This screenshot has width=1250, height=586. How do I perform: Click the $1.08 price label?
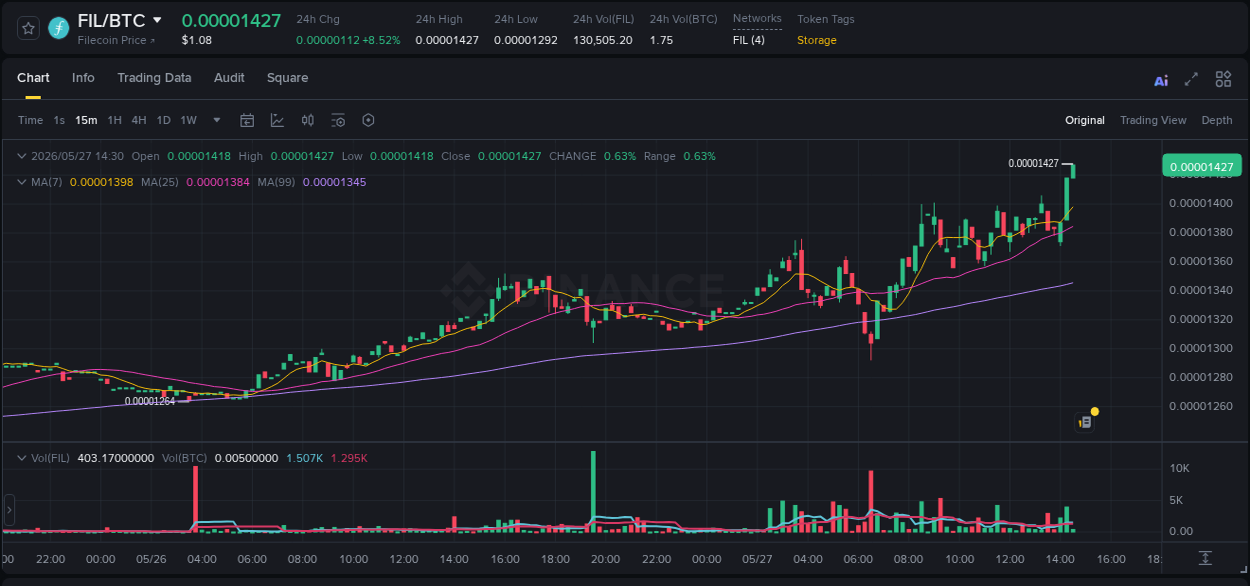click(197, 40)
